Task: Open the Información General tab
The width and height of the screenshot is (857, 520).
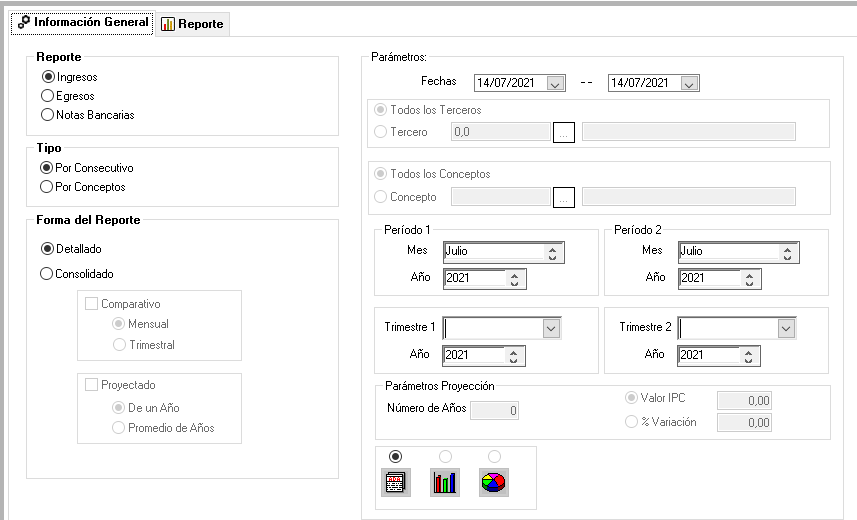Action: [x=83, y=22]
